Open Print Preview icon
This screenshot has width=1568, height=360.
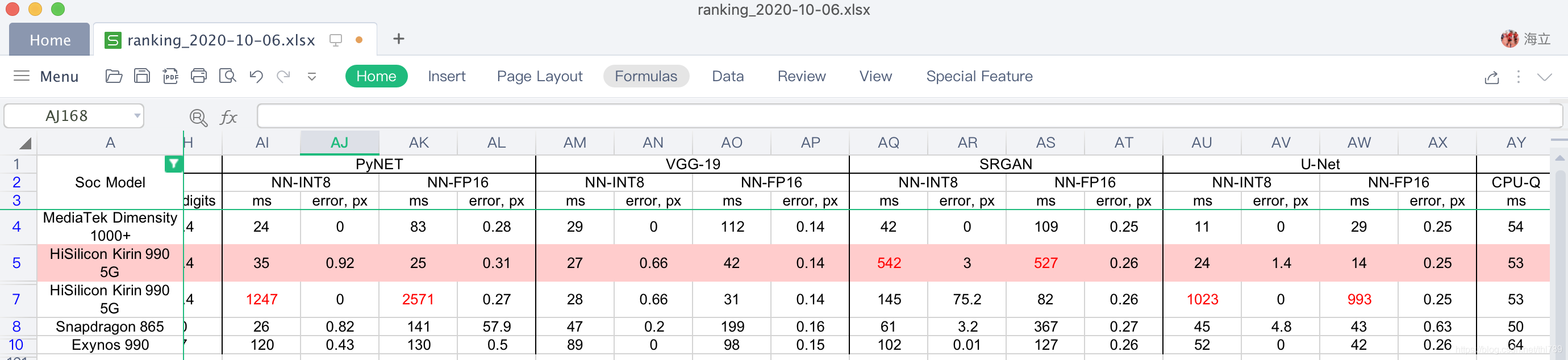coord(227,76)
